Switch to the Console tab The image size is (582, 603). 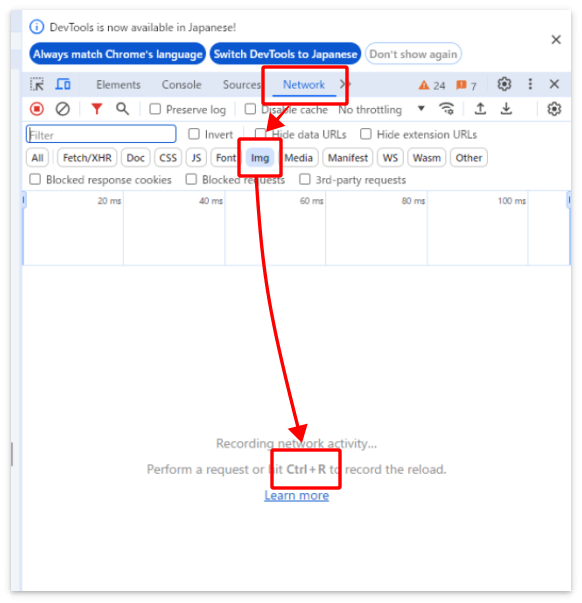coord(181,85)
